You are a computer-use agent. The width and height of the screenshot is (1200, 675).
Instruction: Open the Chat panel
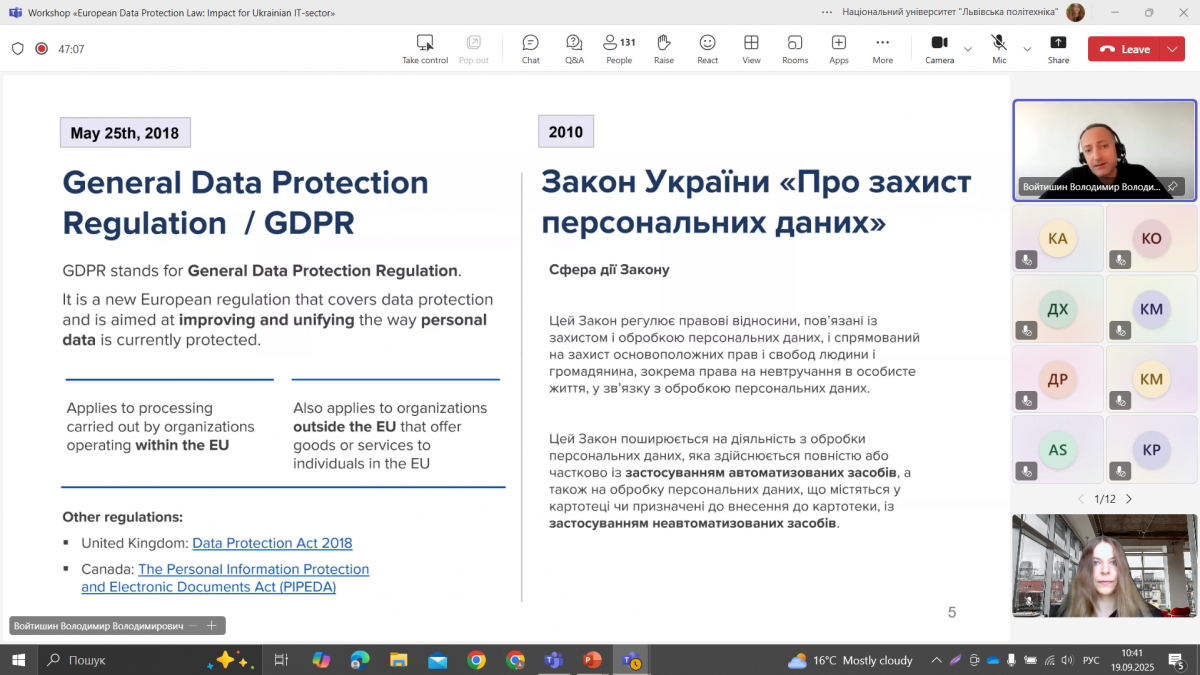[530, 47]
